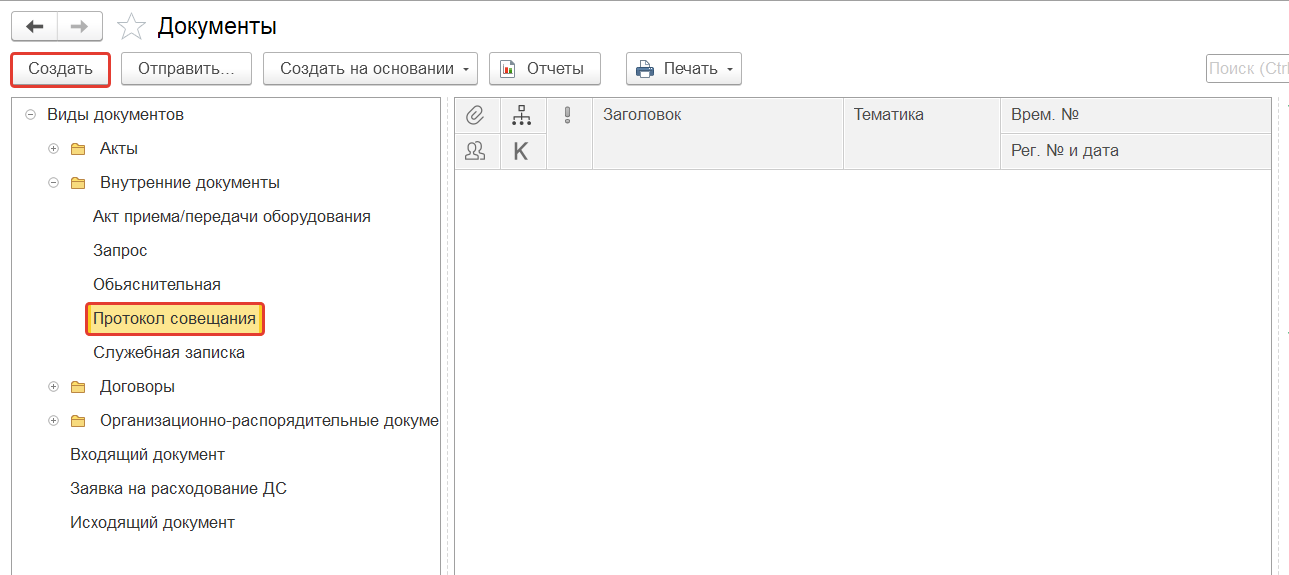Click the exclamation mark importance column
1289x575 pixels.
[568, 115]
